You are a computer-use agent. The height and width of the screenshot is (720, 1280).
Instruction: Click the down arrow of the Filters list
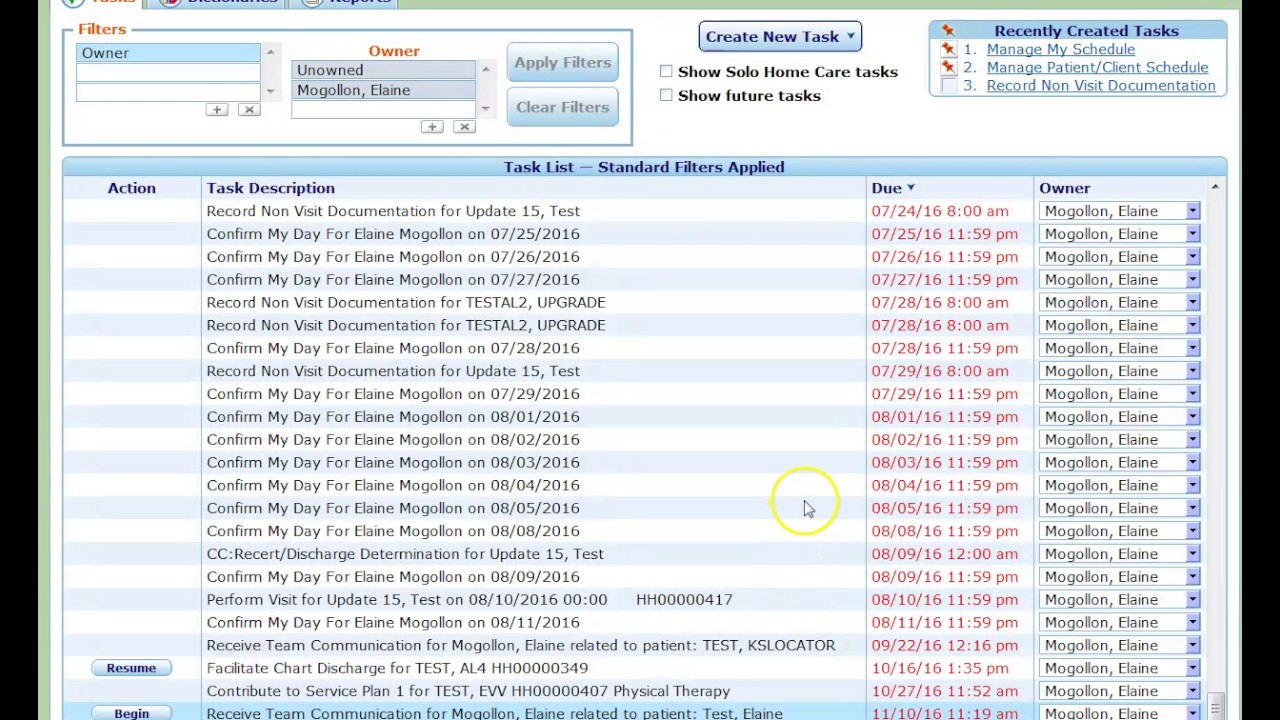[270, 92]
